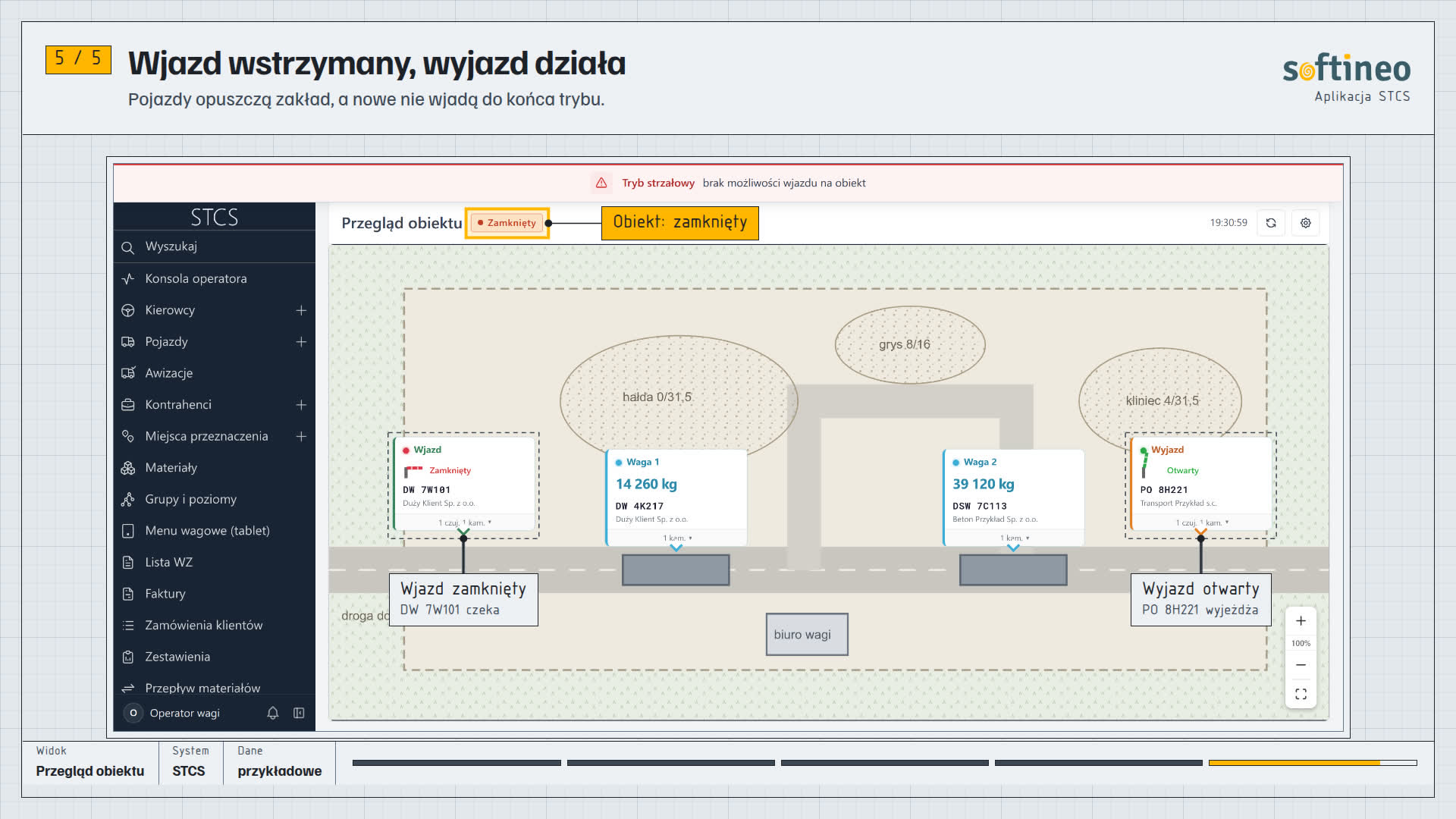The height and width of the screenshot is (819, 1456).
Task: Expand Miejsca przeznaczenia plus icon
Action: 301,436
